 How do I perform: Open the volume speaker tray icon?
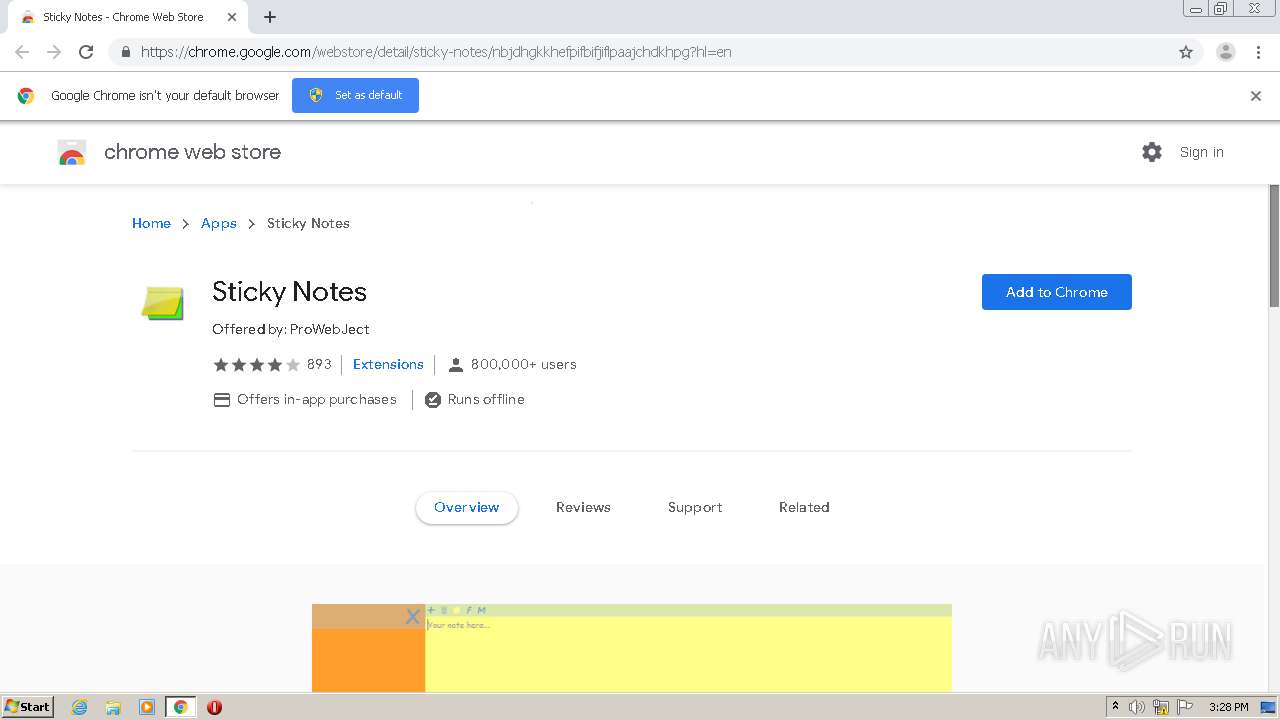point(1137,707)
